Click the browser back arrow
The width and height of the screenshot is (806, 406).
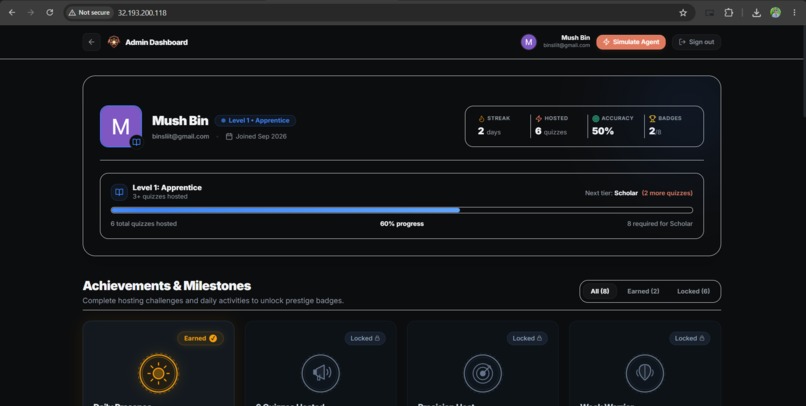pos(12,12)
